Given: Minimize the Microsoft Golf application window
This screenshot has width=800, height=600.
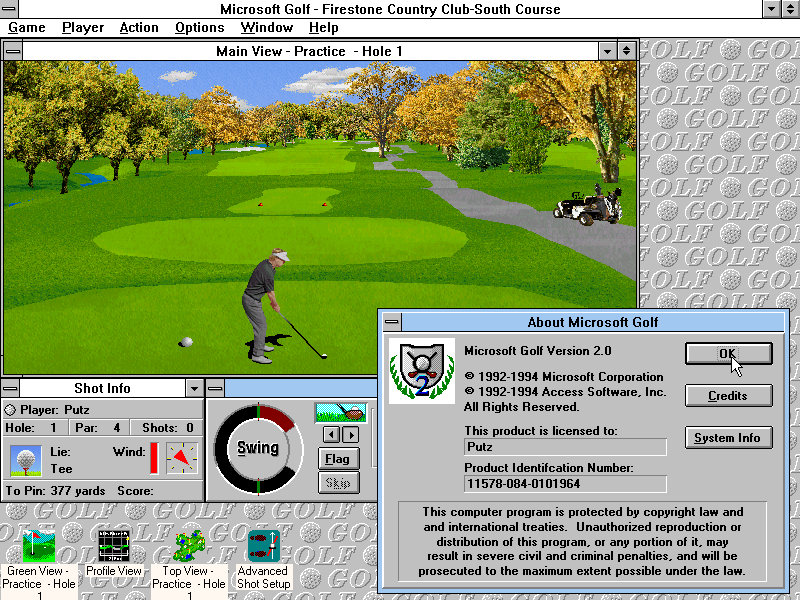Looking at the screenshot, I should (771, 9).
